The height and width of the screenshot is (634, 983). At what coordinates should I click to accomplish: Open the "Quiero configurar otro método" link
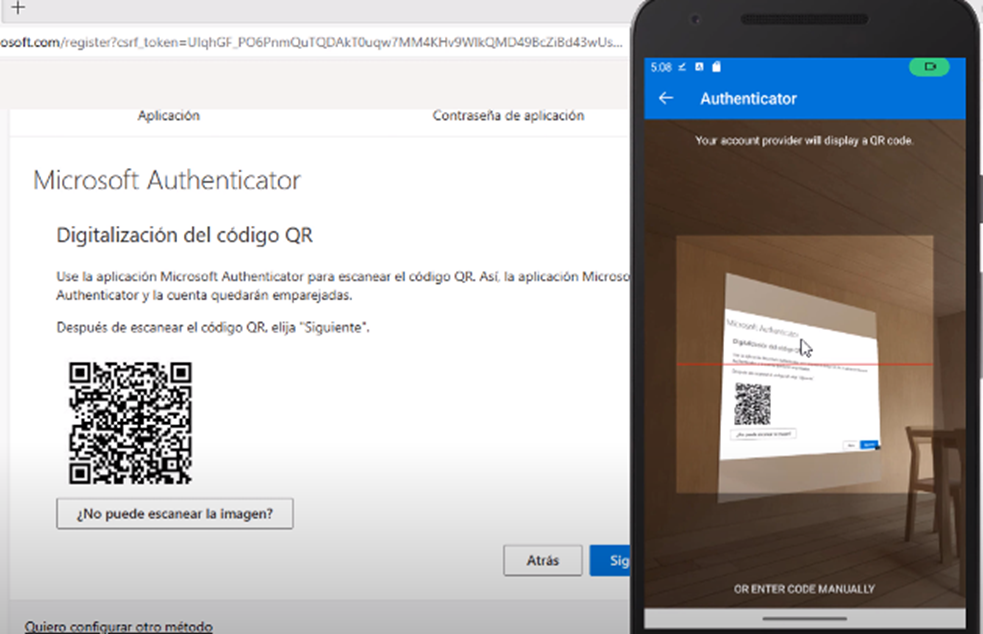(118, 626)
